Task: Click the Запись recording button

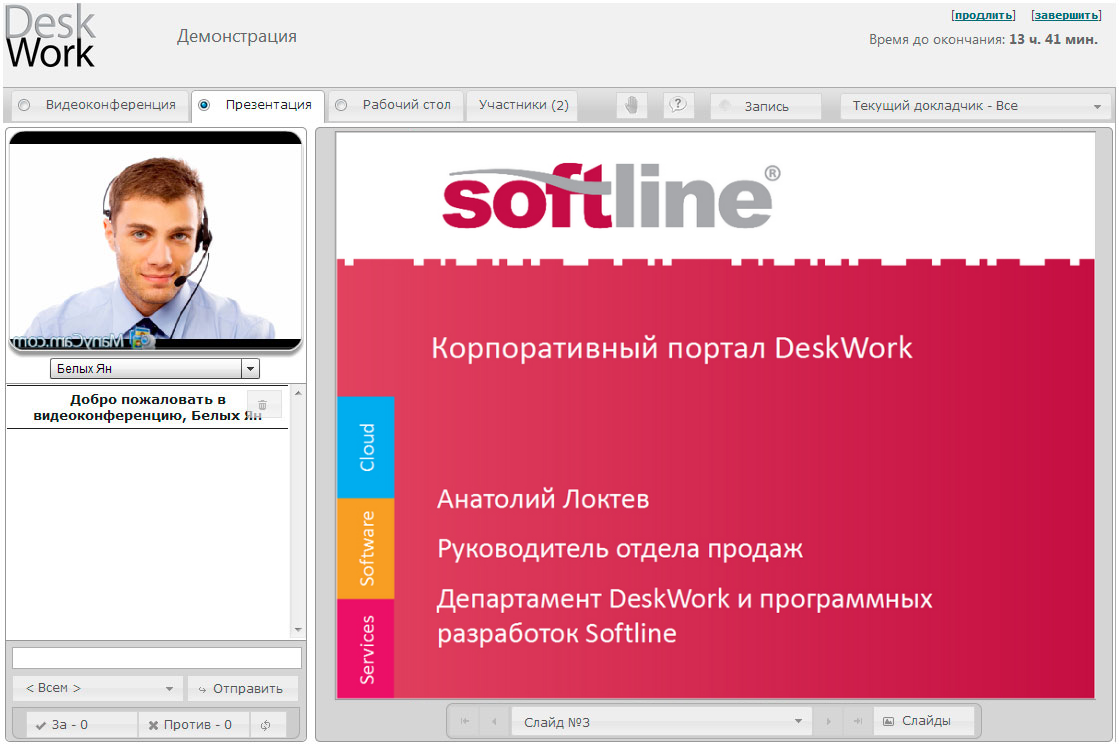Action: coord(766,106)
